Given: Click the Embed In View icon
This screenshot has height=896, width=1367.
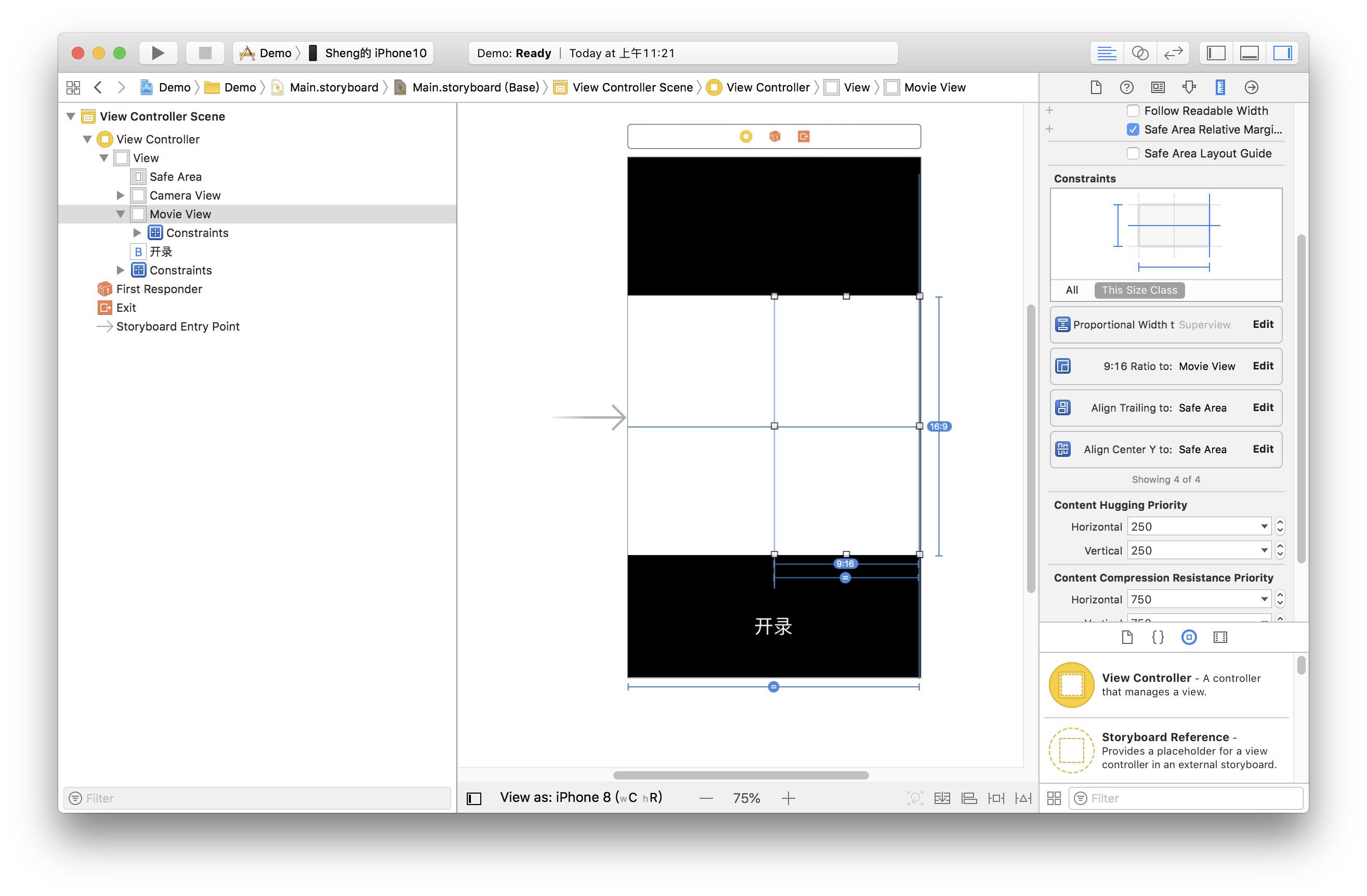Looking at the screenshot, I should (x=944, y=797).
